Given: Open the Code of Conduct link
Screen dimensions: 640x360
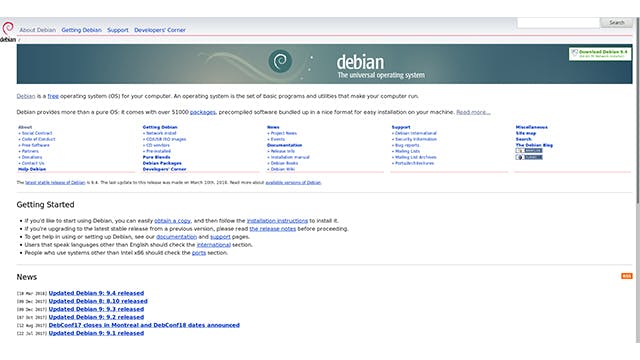Looking at the screenshot, I should (38, 139).
